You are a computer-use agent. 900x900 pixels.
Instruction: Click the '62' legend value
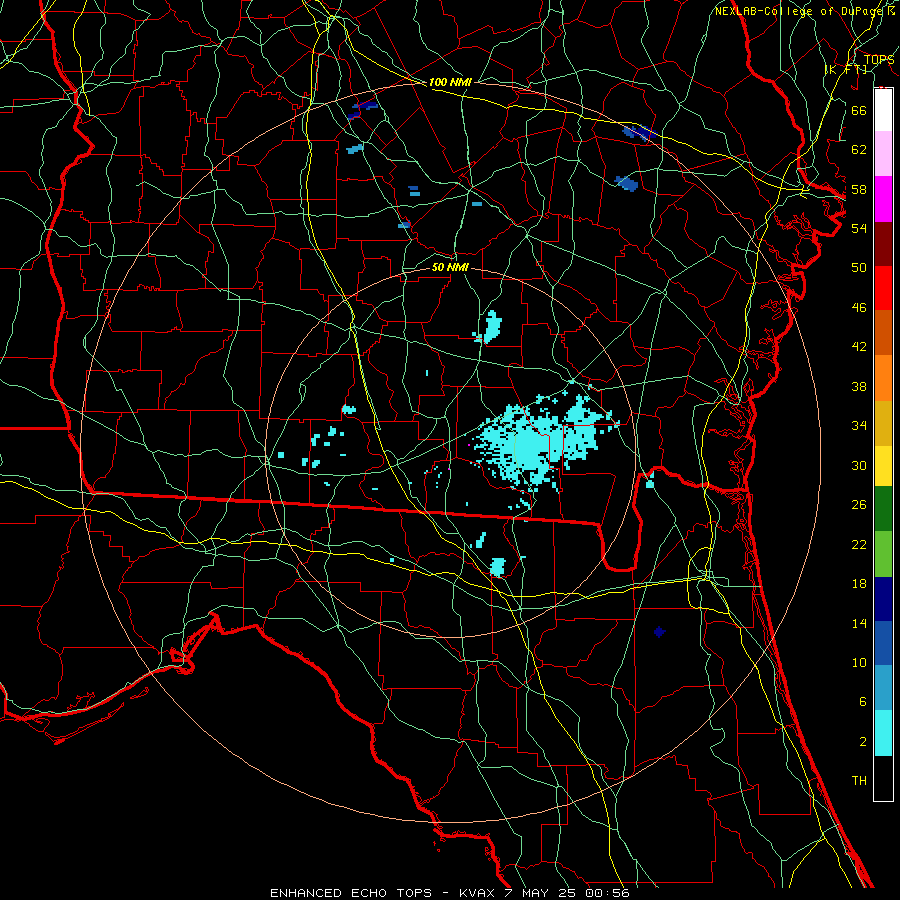[859, 150]
